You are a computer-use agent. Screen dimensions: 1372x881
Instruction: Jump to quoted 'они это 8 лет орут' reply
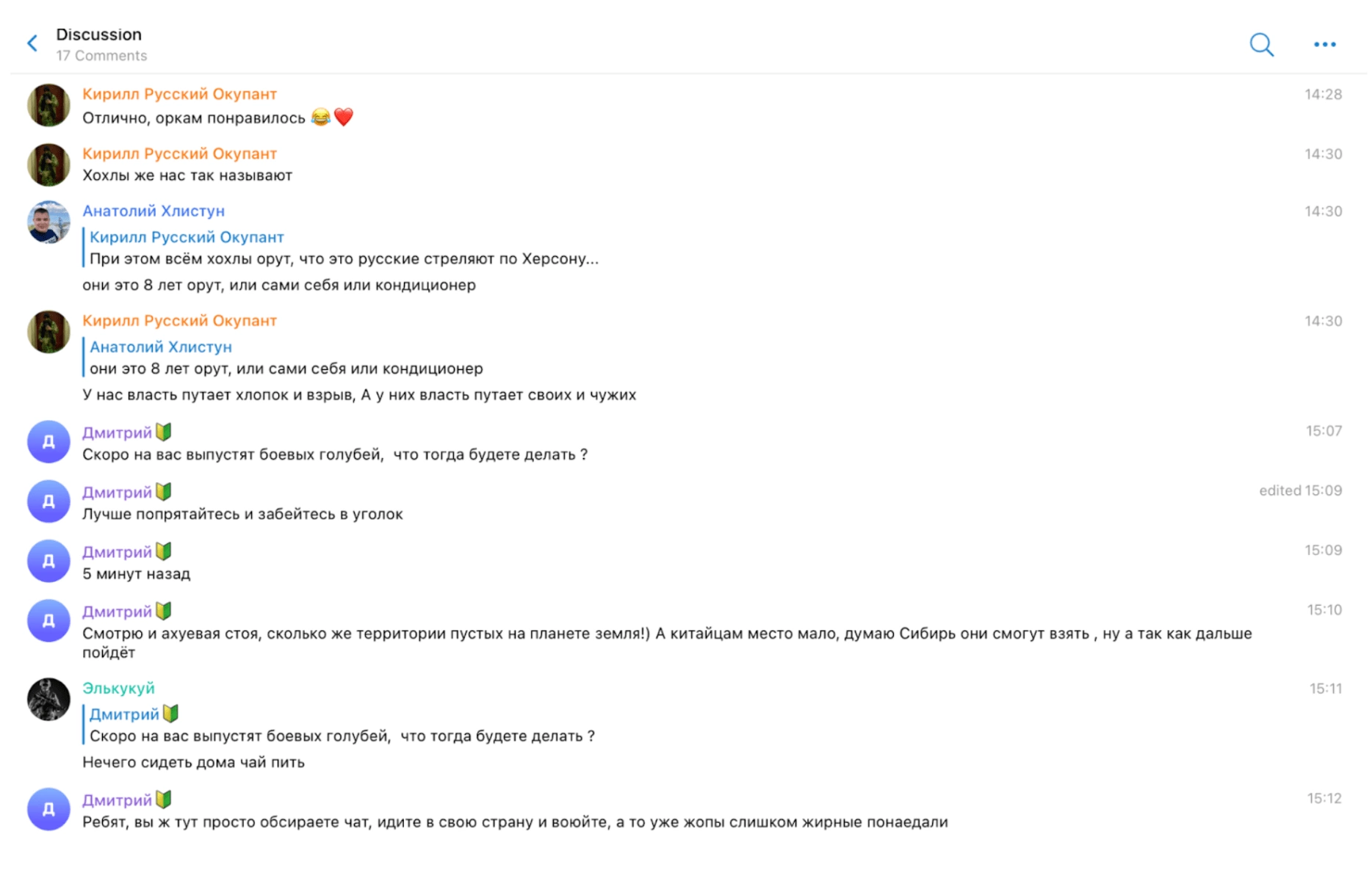click(x=286, y=358)
